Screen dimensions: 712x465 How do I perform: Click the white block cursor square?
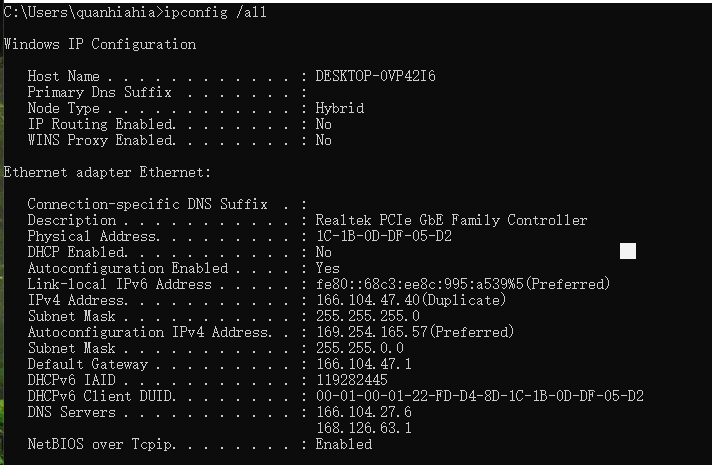click(x=628, y=251)
